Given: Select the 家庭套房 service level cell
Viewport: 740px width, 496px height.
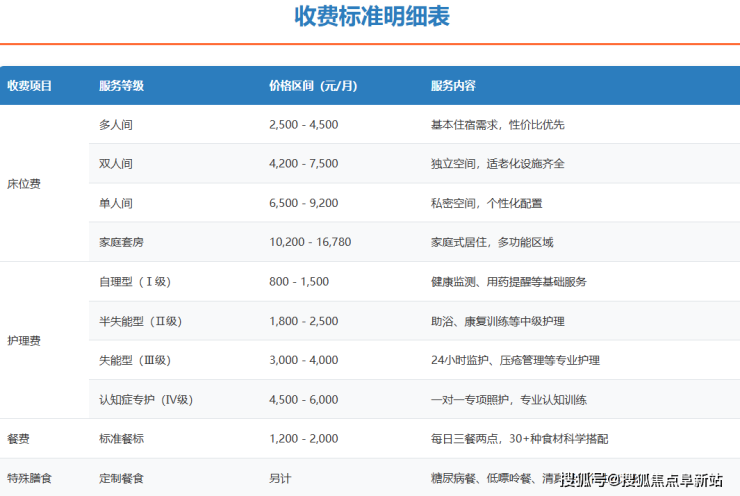Looking at the screenshot, I should coord(122,242).
